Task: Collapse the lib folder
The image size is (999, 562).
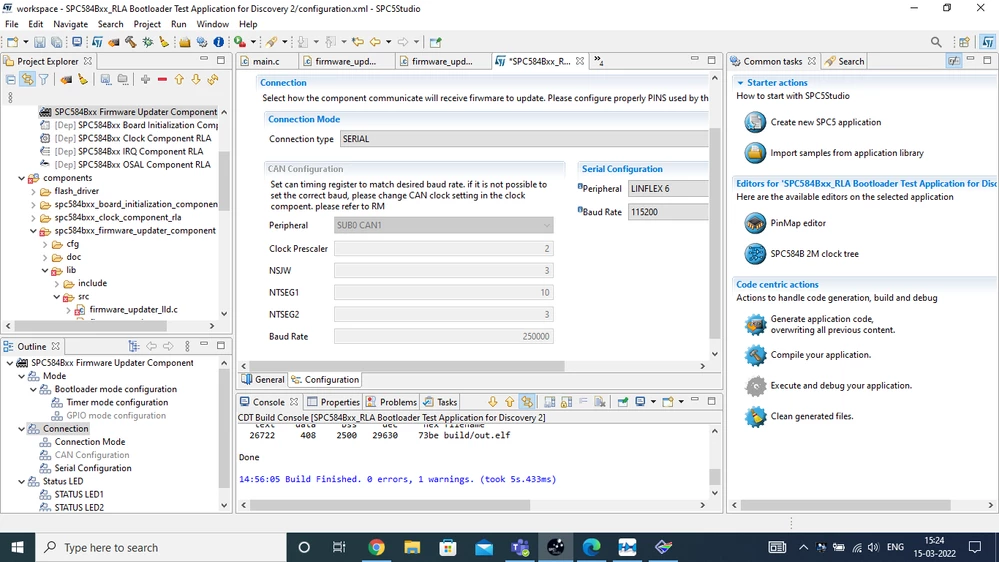Action: [45, 270]
